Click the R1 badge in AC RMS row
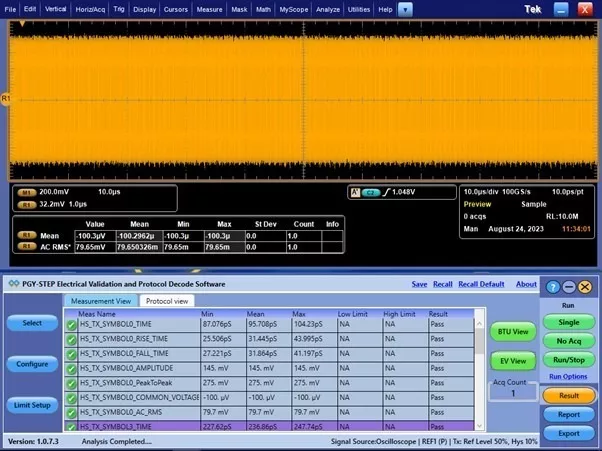The height and width of the screenshot is (451, 602). [27, 246]
